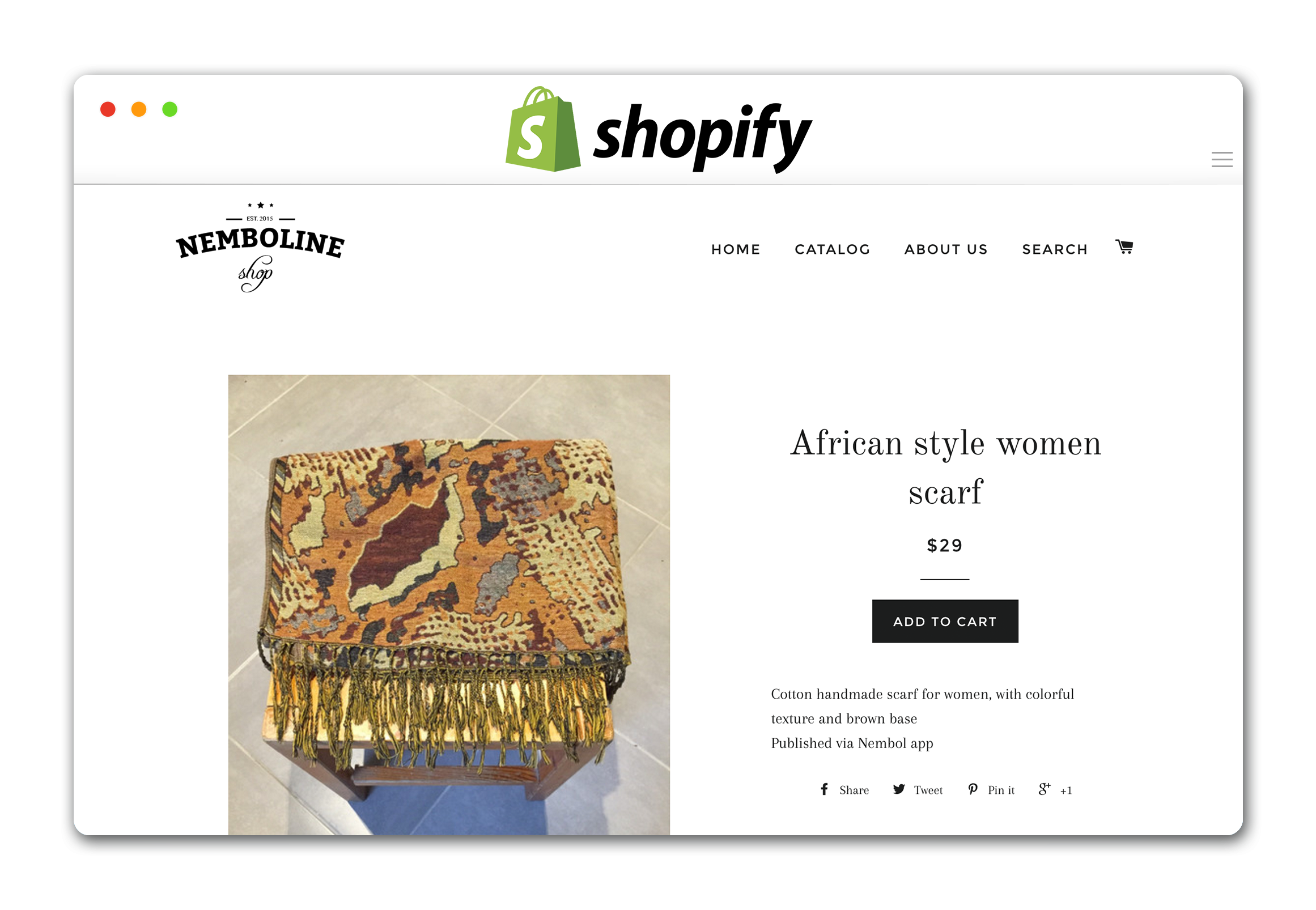
Task: Open the About Us page
Action: [946, 249]
